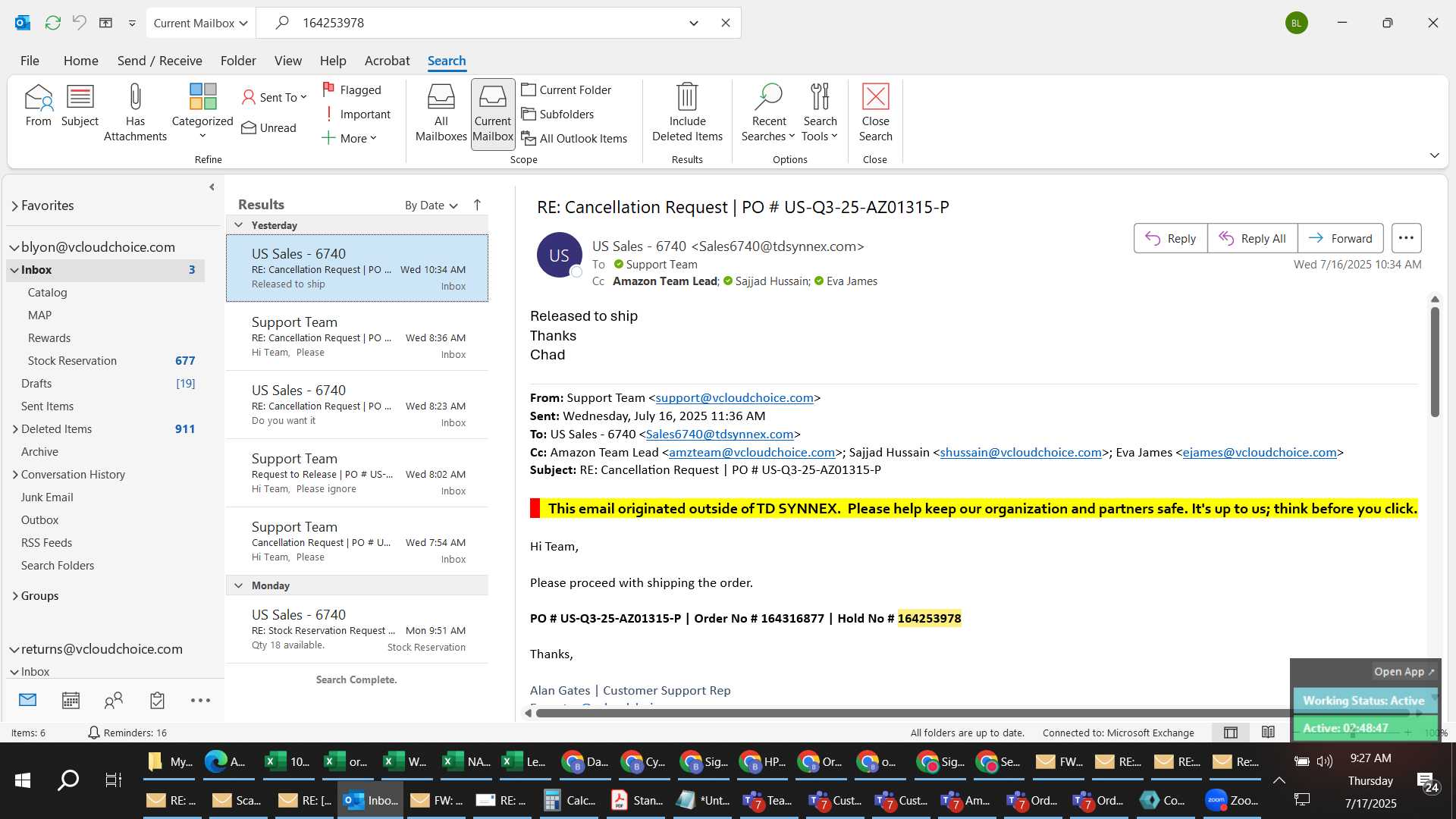Screen dimensions: 1456x819
Task: Change By Date sort order dropdown
Action: tap(431, 206)
